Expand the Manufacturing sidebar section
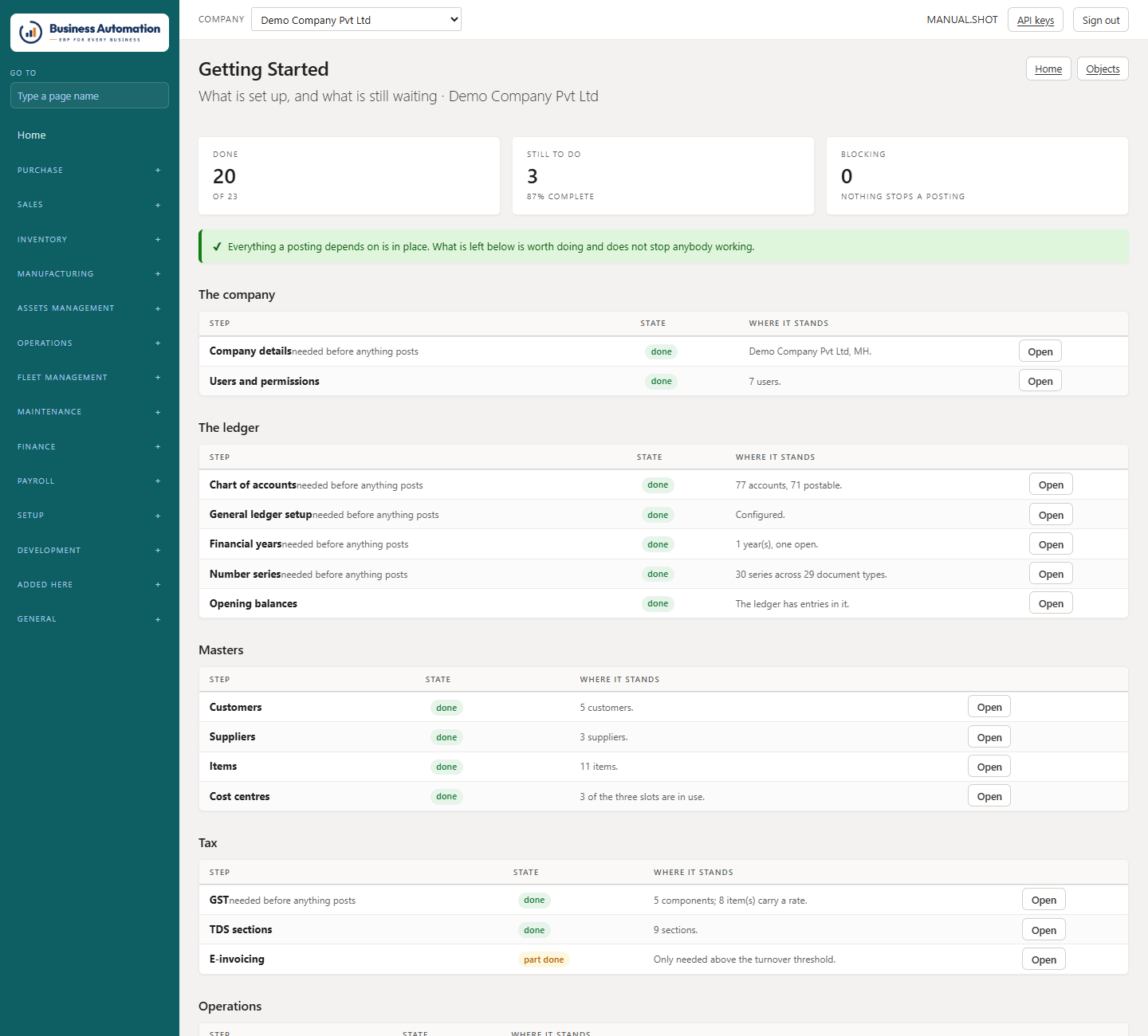The height and width of the screenshot is (1036, 1148). point(89,274)
